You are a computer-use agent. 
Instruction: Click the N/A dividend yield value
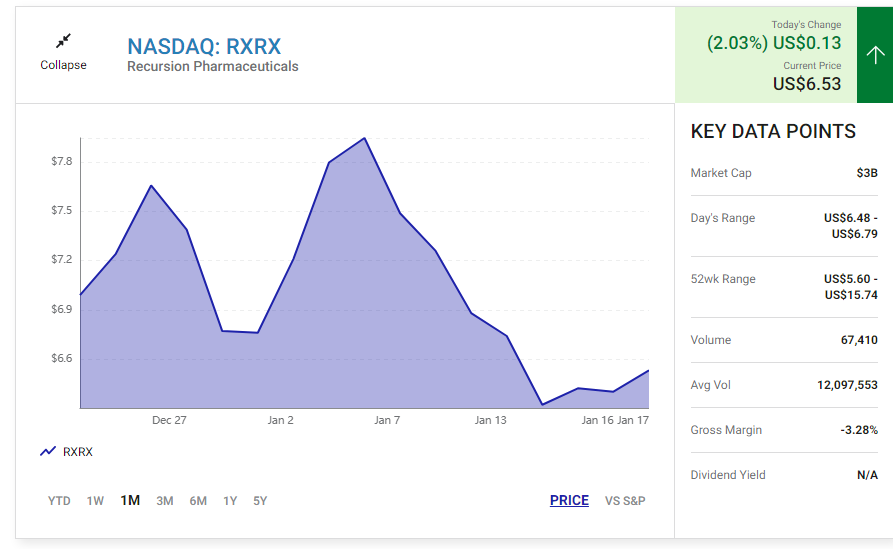(x=867, y=475)
